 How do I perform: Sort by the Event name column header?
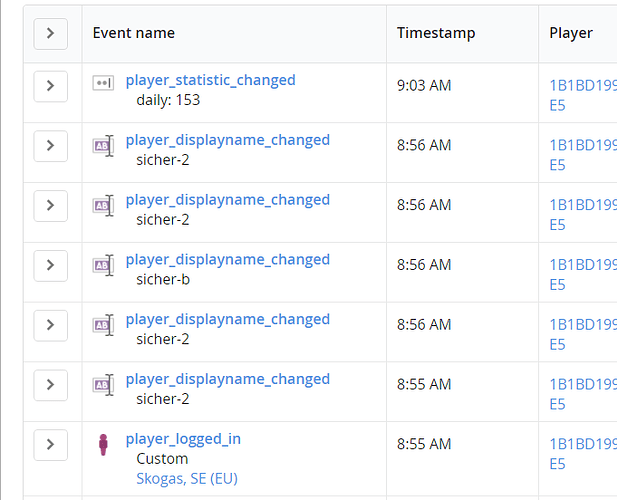pos(134,33)
